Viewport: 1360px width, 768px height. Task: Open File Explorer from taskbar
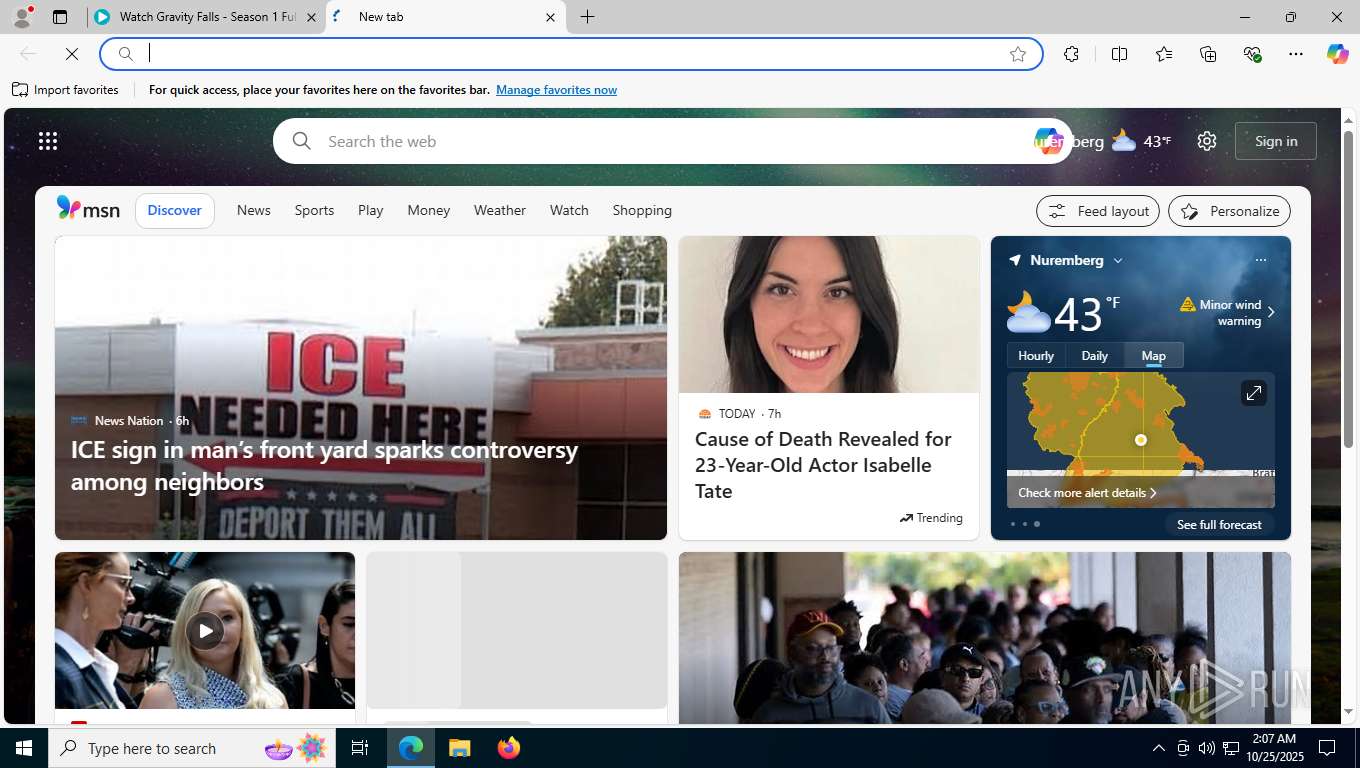459,748
